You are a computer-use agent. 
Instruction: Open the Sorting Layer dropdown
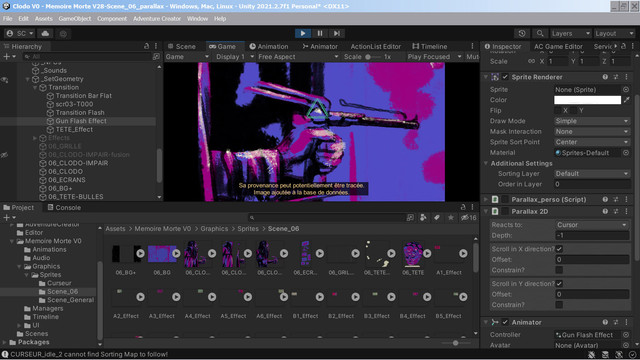pyautogui.click(x=592, y=173)
